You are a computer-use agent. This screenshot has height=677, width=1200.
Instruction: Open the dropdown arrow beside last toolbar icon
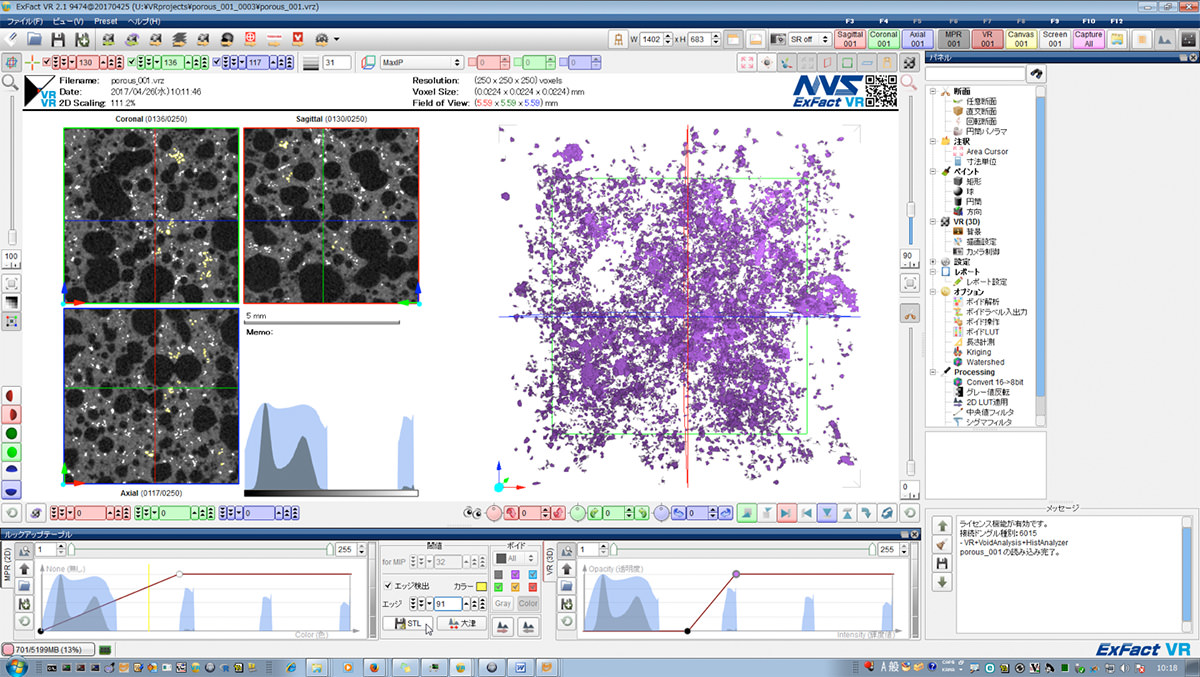tap(337, 39)
